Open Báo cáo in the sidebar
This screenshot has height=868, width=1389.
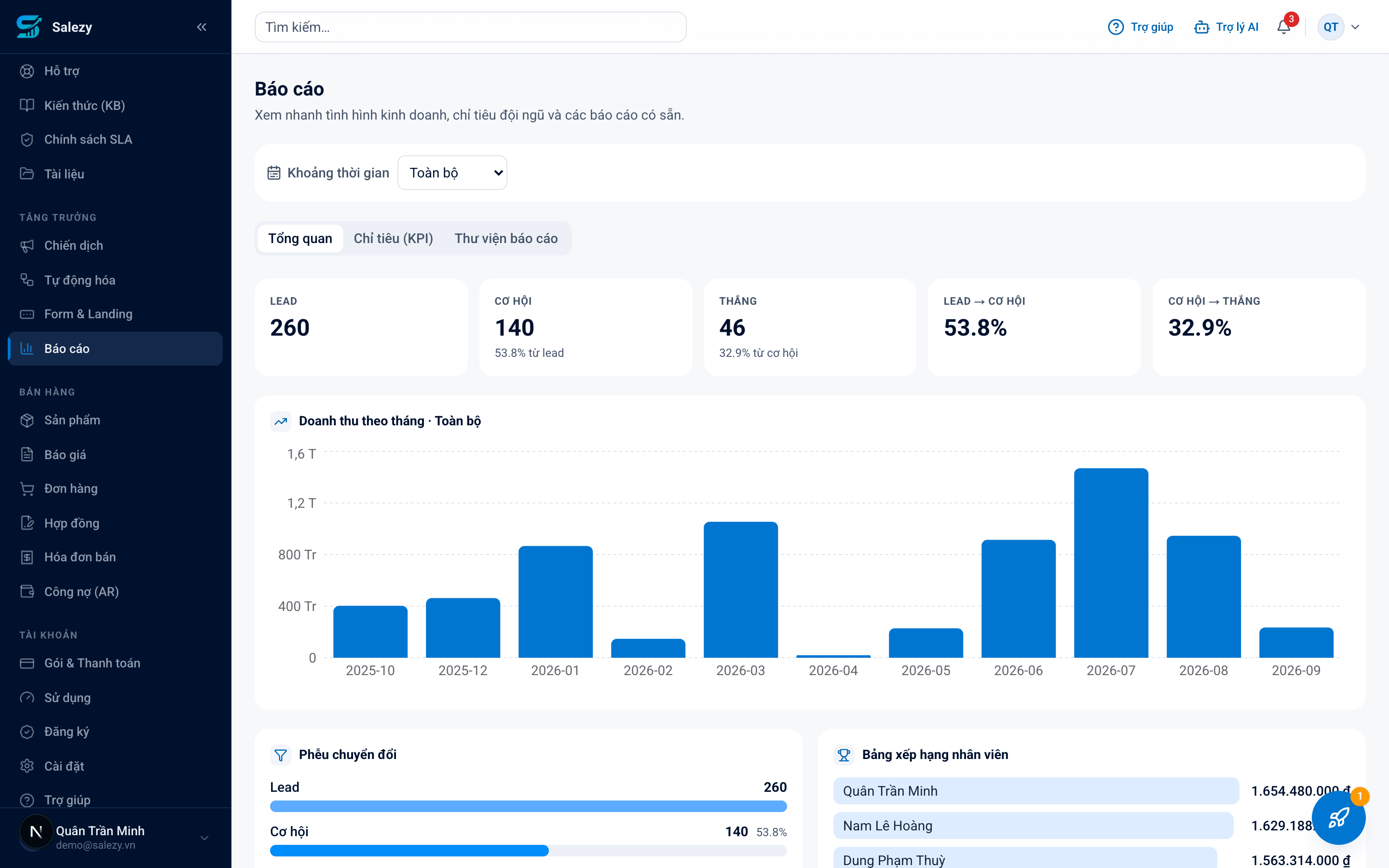pyautogui.click(x=115, y=349)
